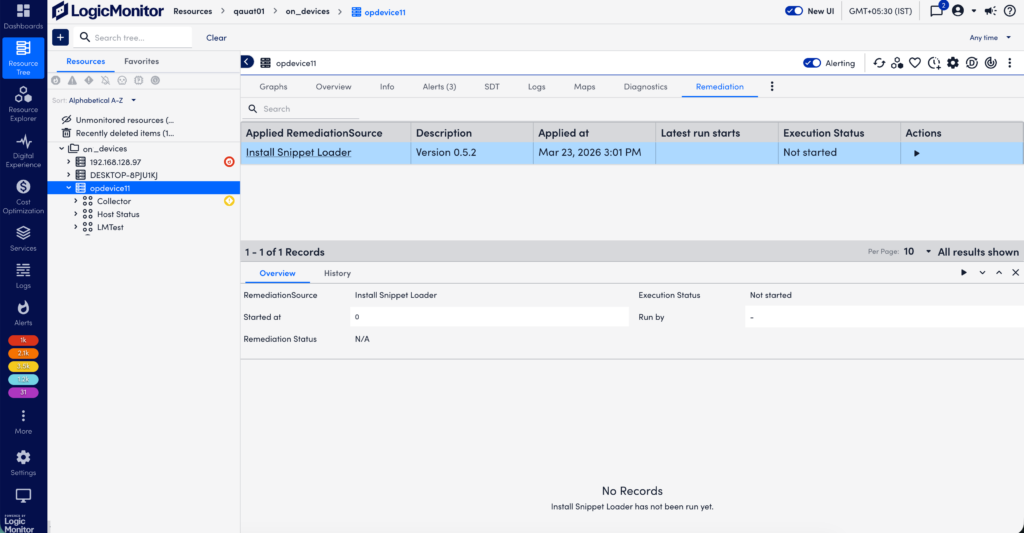Image resolution: width=1024 pixels, height=533 pixels.
Task: Open the Alerts (3) tab
Action: coord(439,86)
